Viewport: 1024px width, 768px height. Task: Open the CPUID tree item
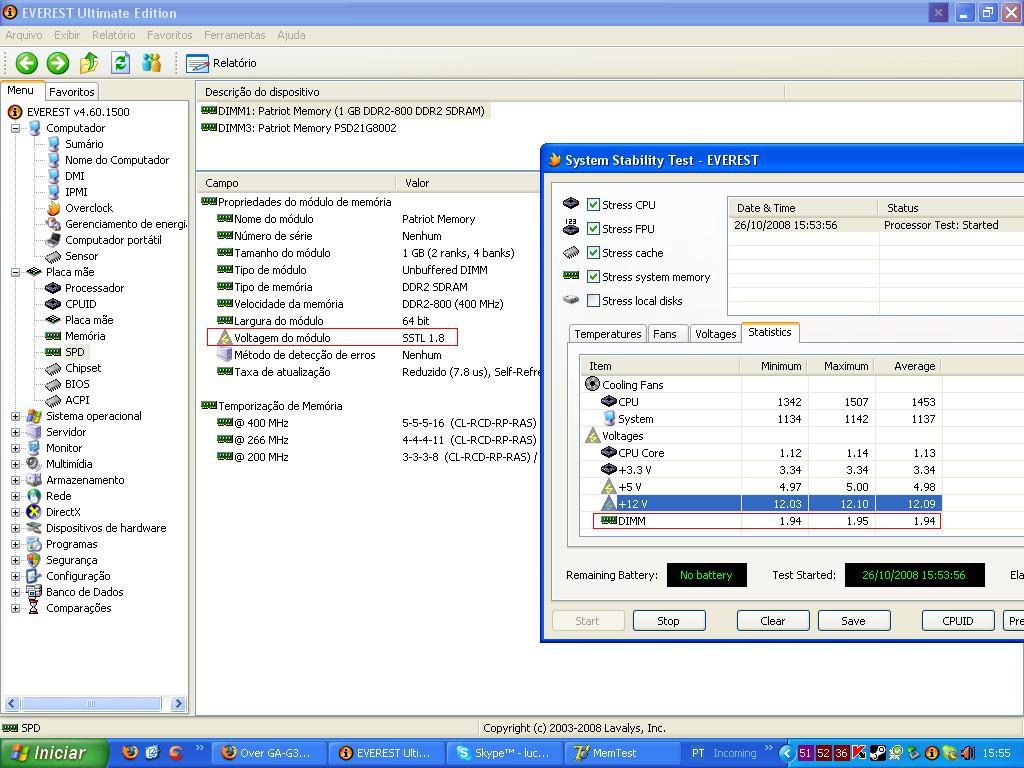[80, 304]
